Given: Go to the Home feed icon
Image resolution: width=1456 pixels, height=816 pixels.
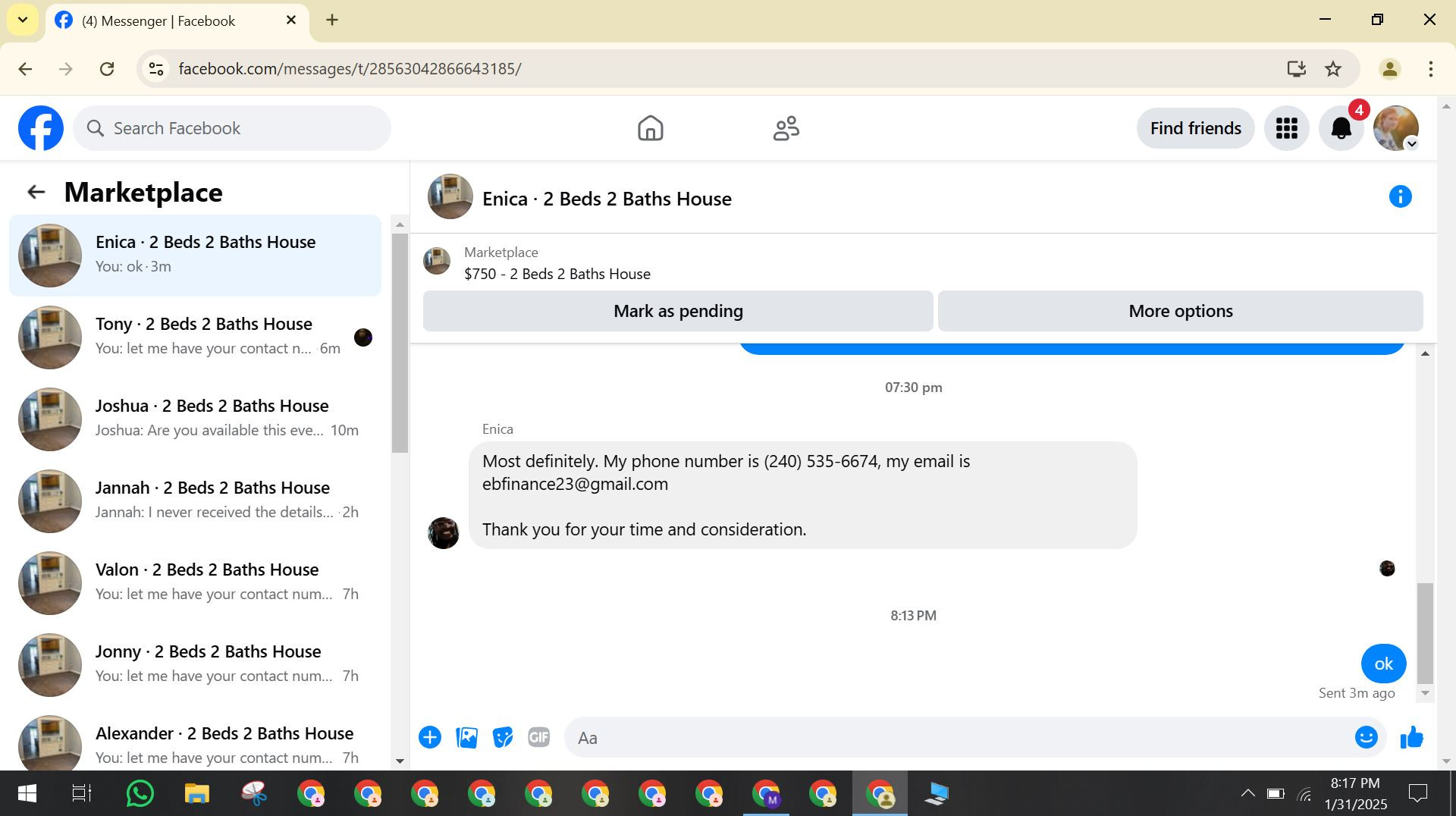Looking at the screenshot, I should click(650, 128).
